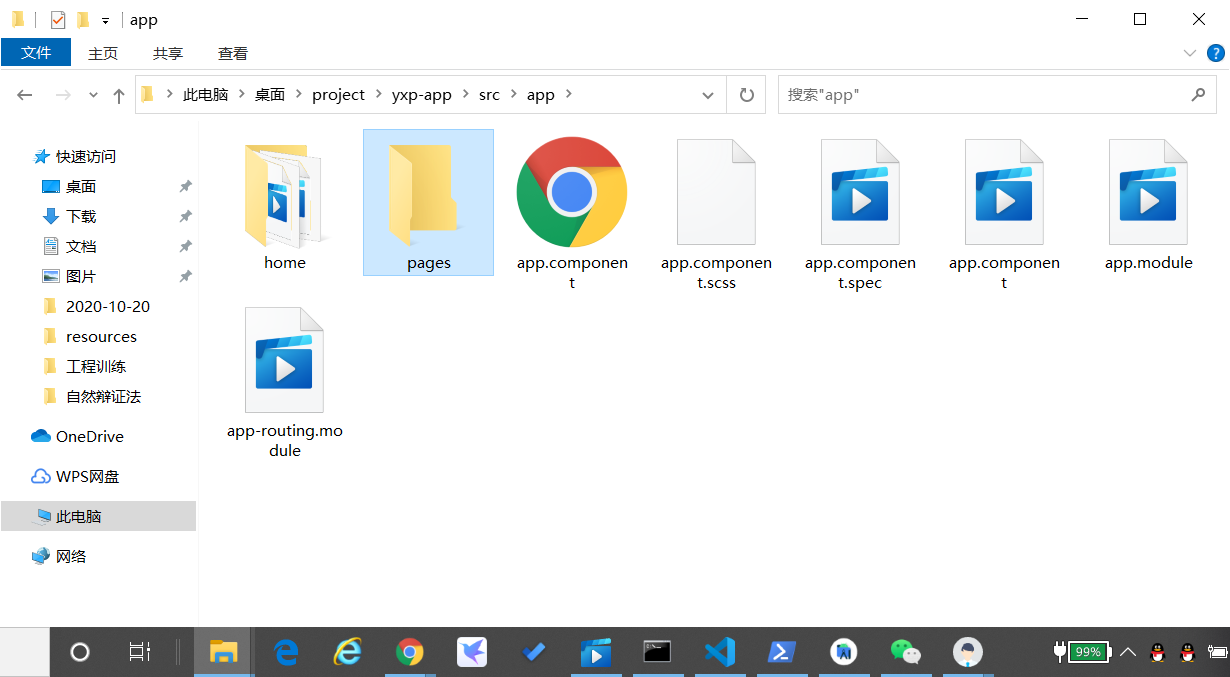The height and width of the screenshot is (677, 1230).
Task: Click the Forward navigation arrow
Action: 62,95
